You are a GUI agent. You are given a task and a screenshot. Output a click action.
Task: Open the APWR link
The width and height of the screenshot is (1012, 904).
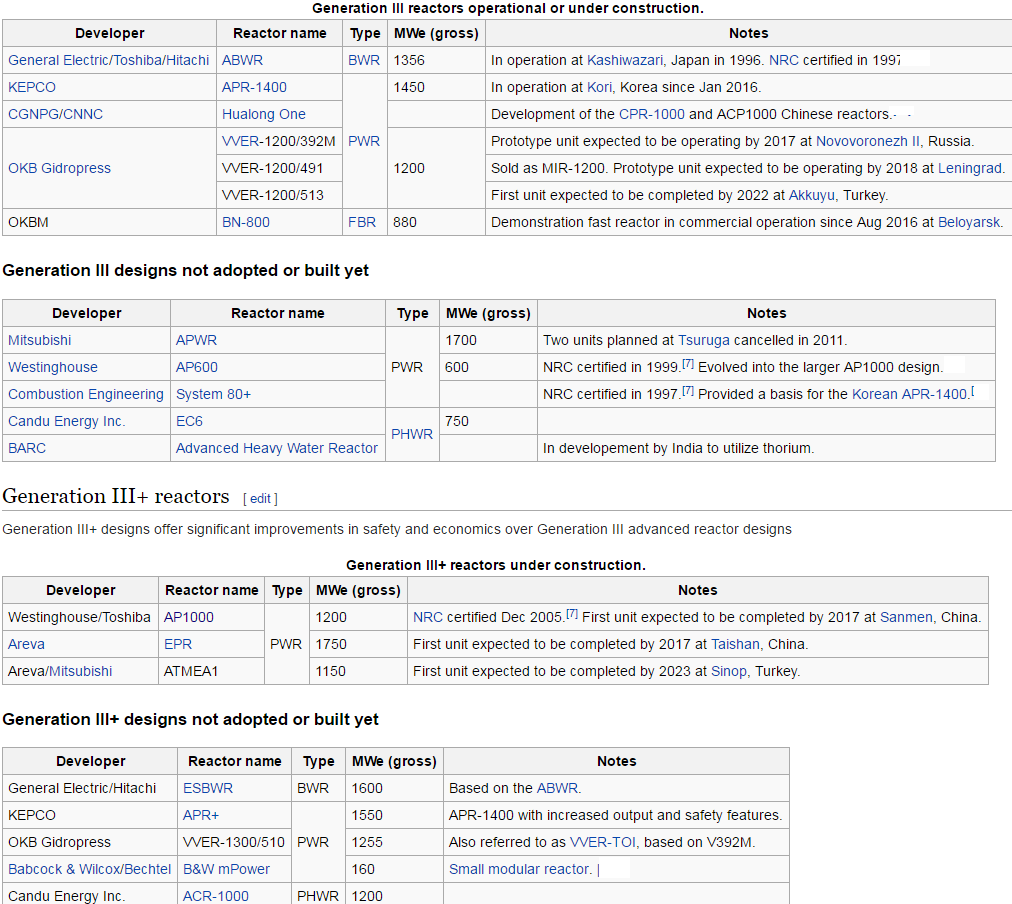point(196,340)
